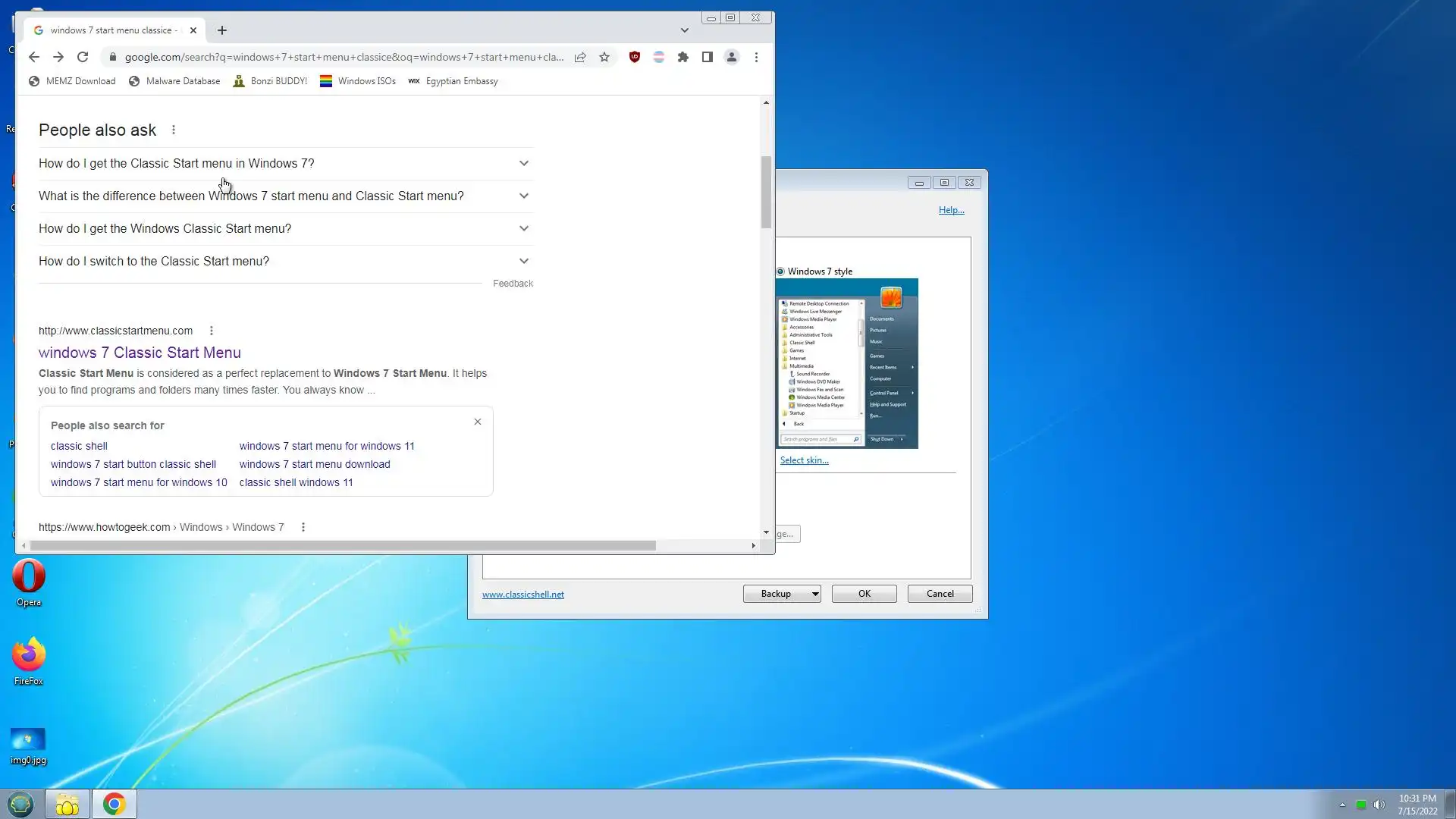Click the Chrome profile avatar icon
This screenshot has height=819, width=1456.
pos(732,57)
